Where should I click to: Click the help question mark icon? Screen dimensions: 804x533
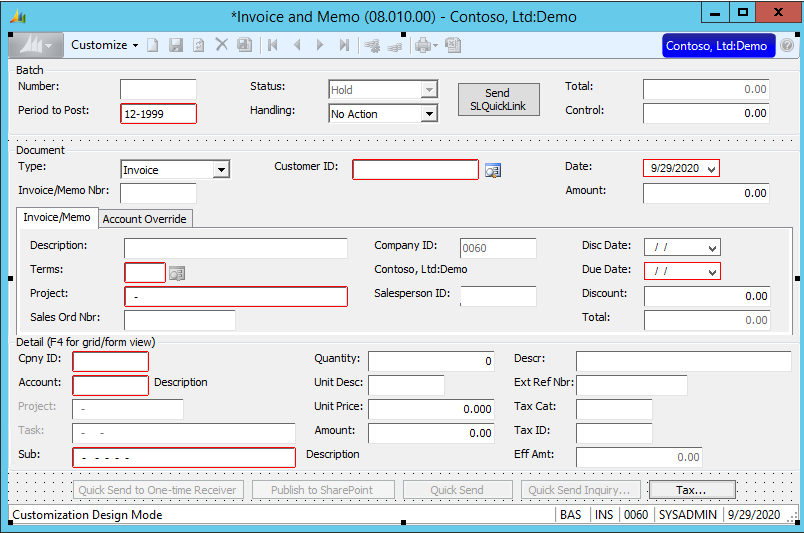tap(787, 45)
